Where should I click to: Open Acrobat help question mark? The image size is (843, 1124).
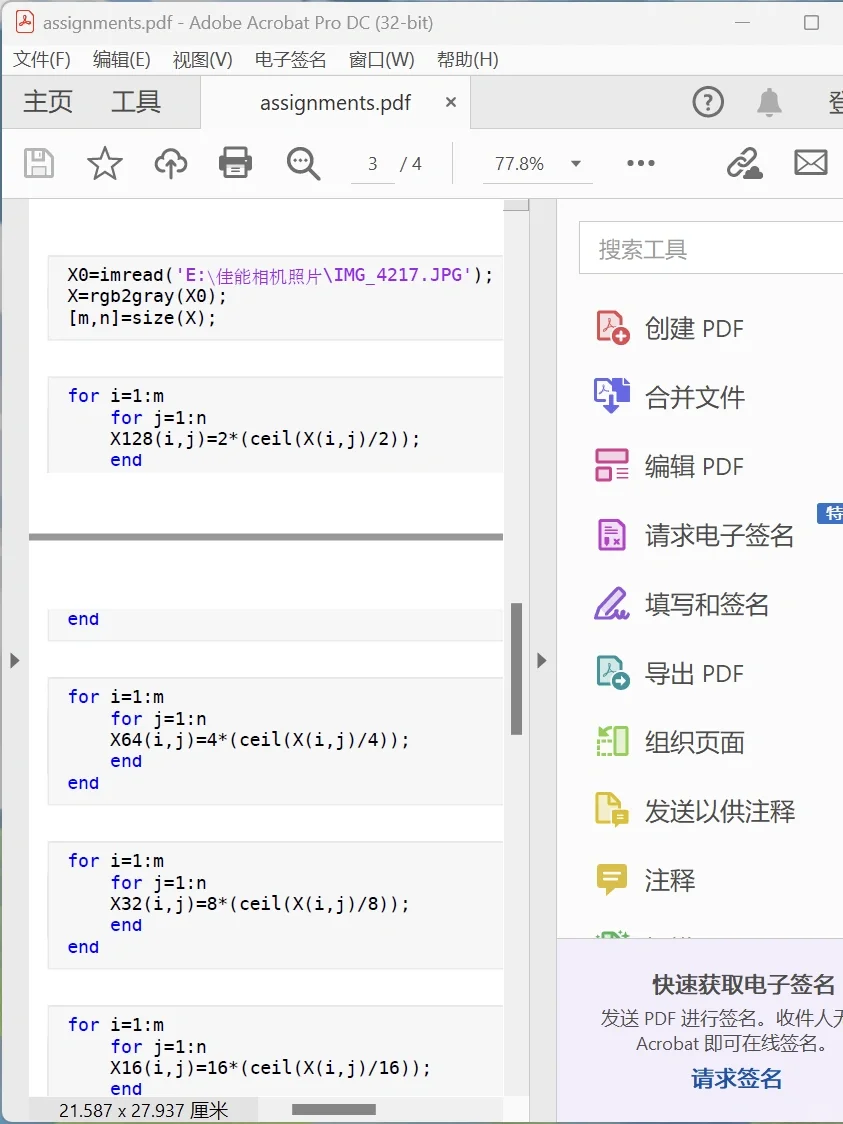tap(708, 102)
